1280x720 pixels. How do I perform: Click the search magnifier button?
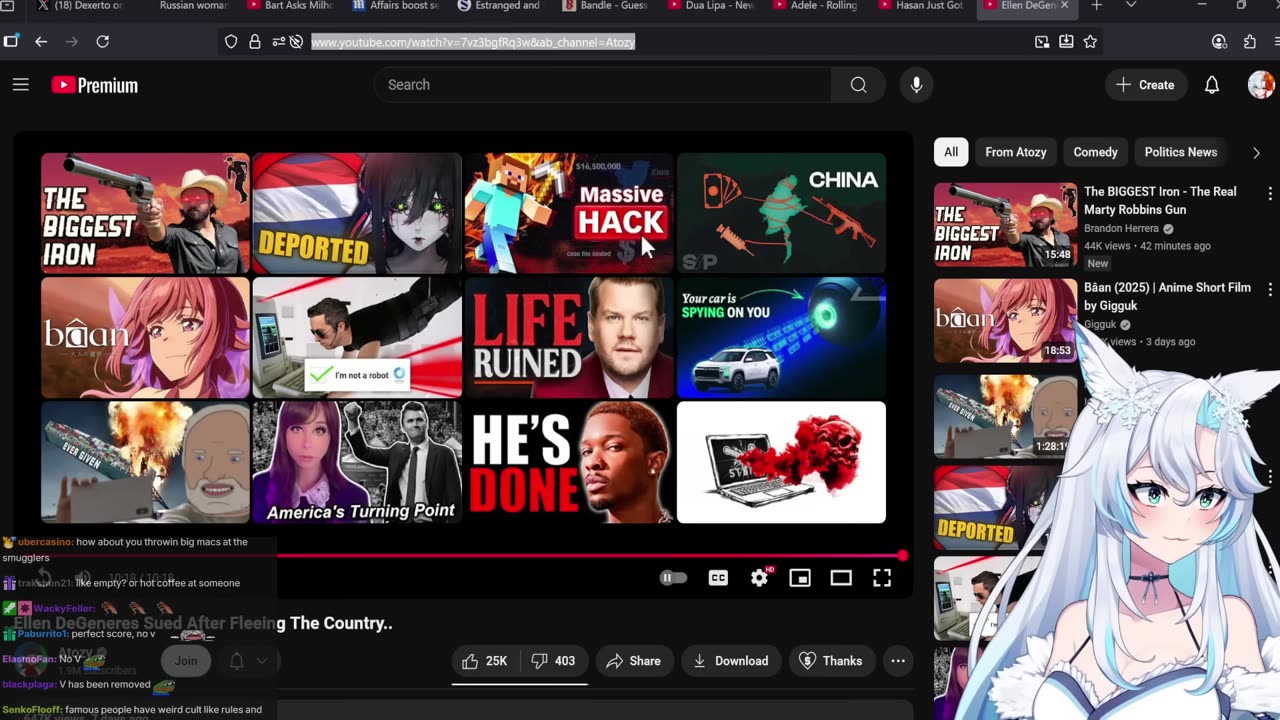click(x=858, y=85)
